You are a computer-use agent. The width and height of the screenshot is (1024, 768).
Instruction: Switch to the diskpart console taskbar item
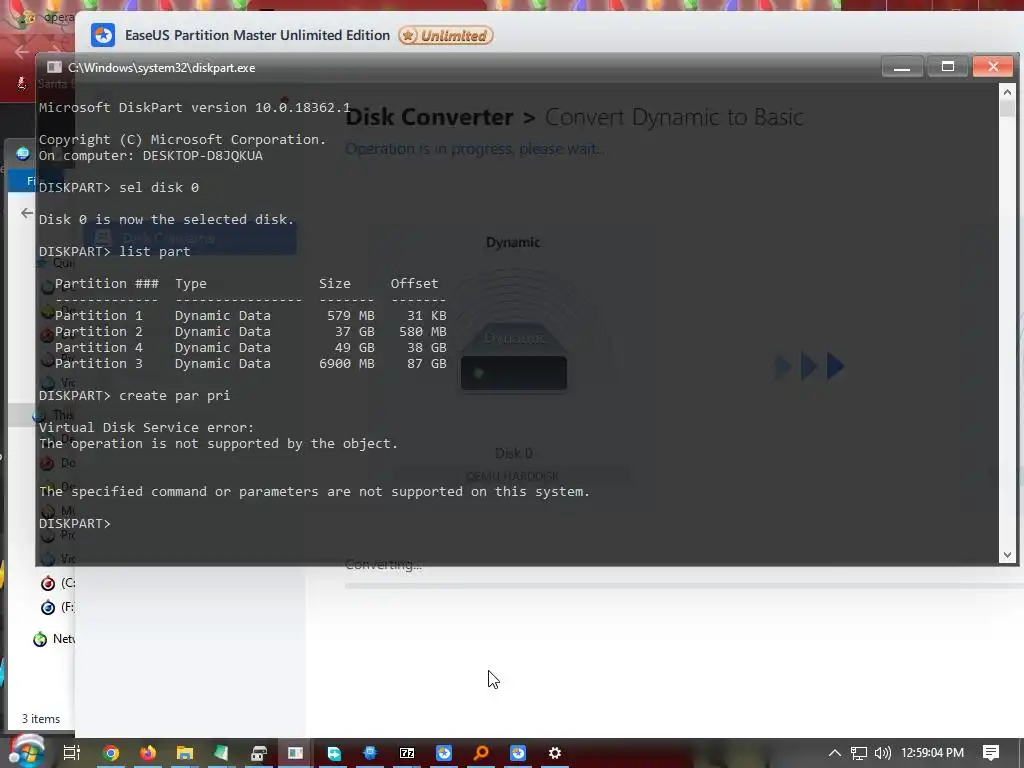pyautogui.click(x=295, y=753)
